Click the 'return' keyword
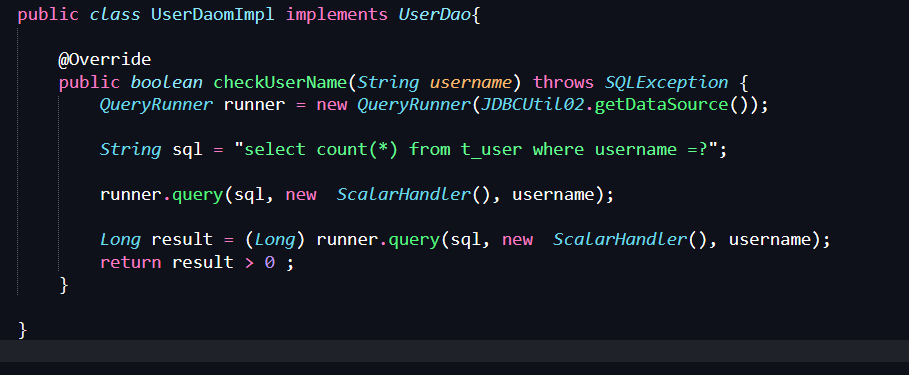The height and width of the screenshot is (375, 909). [x=130, y=263]
